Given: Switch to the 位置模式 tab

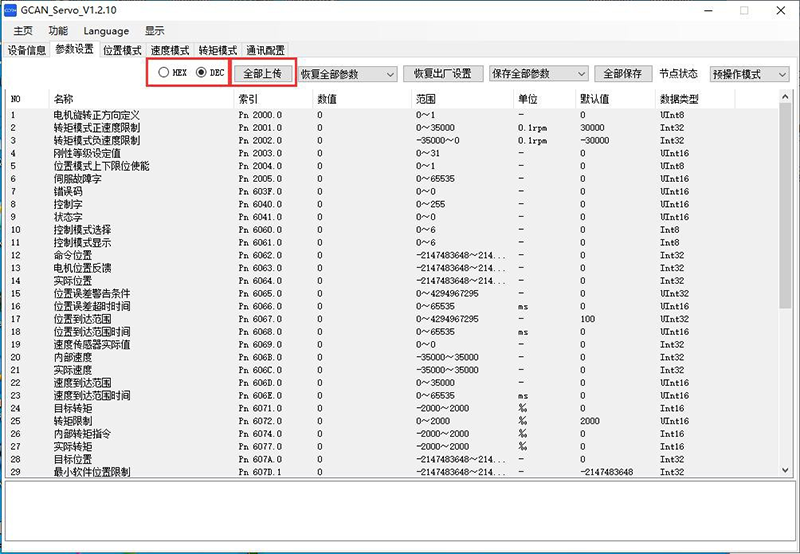Looking at the screenshot, I should coord(122,49).
